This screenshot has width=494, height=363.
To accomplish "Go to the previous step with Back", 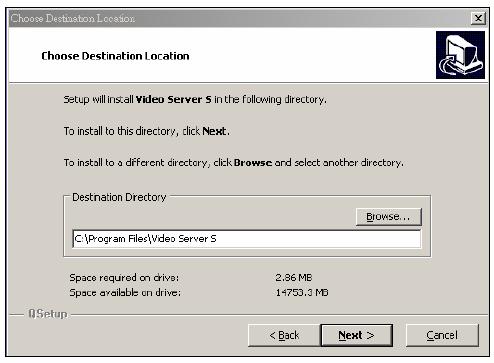I will (x=284, y=335).
